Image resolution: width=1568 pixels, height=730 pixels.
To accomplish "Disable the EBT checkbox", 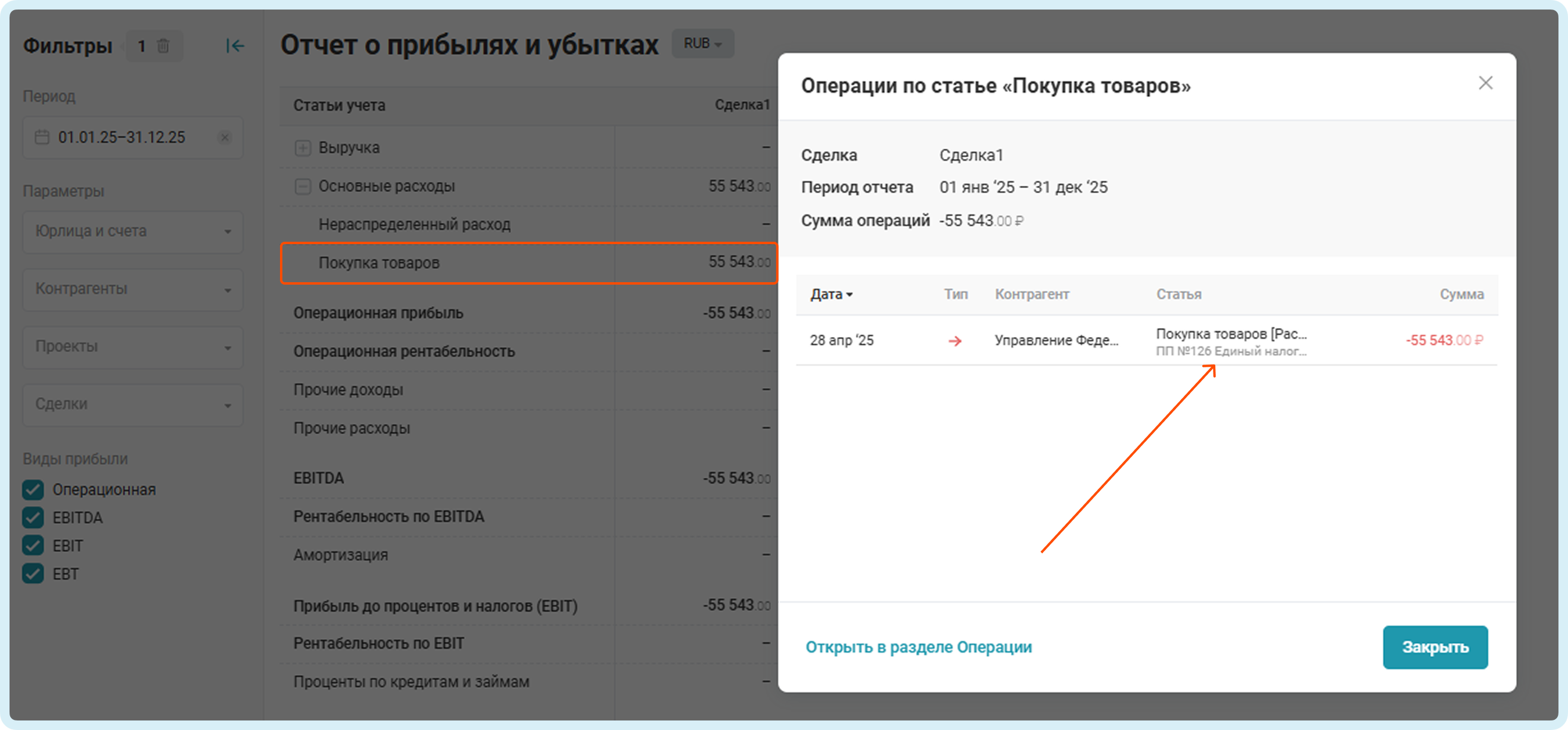I will (33, 573).
